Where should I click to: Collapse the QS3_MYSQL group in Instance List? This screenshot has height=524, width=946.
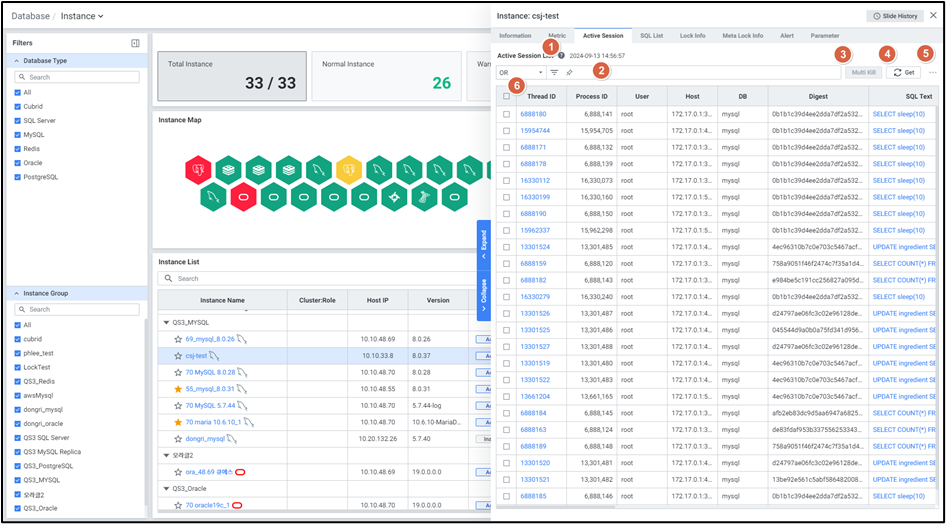166,323
